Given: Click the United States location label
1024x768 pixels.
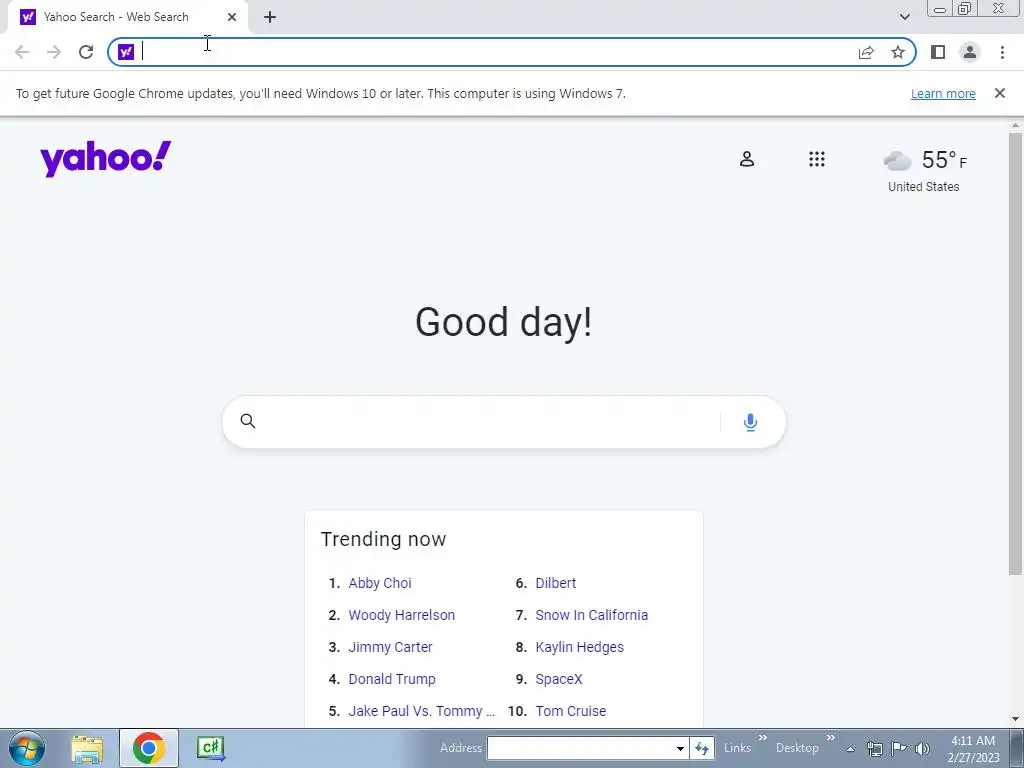Looking at the screenshot, I should pos(923,187).
